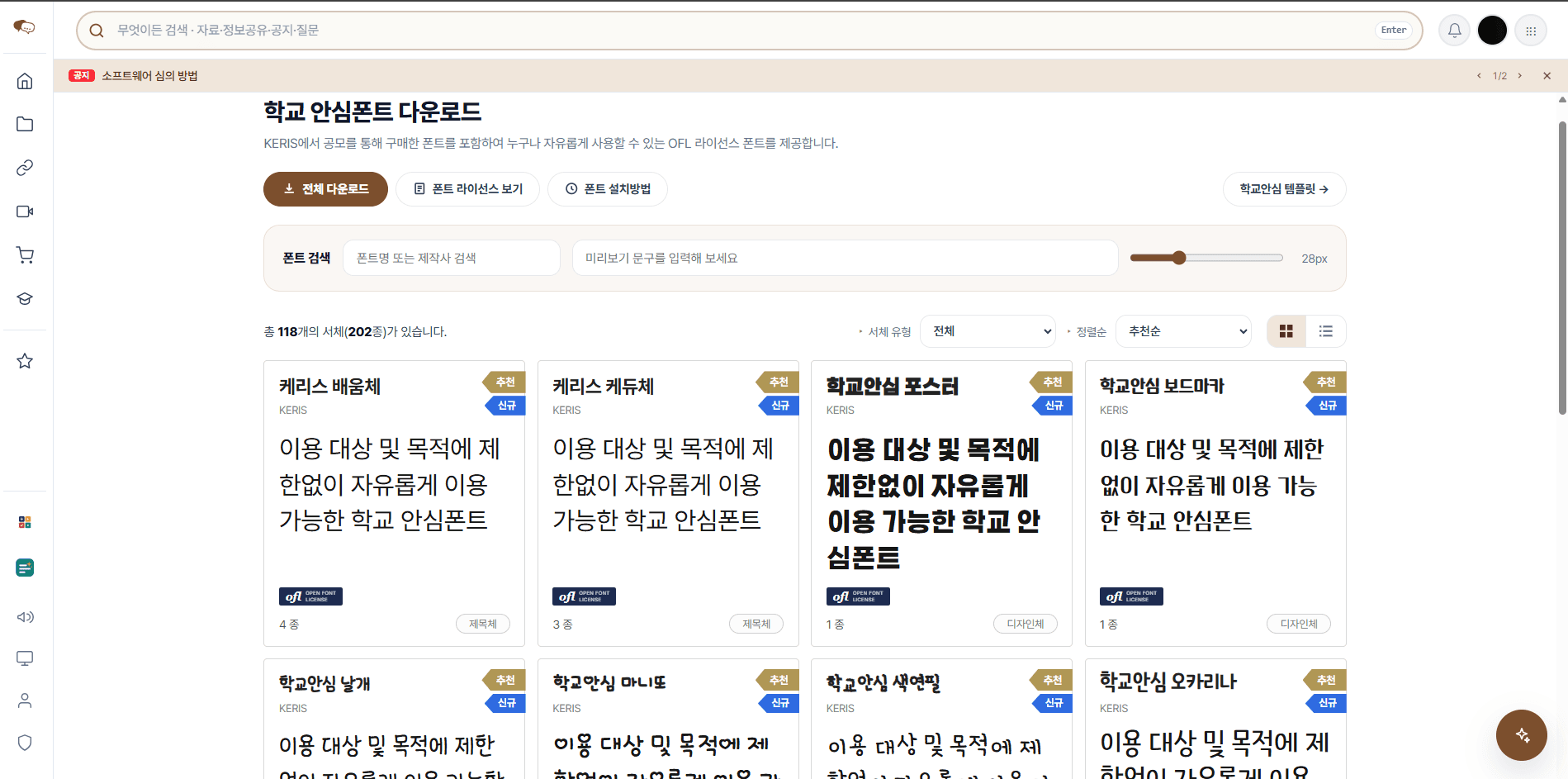Close the notice banner
Image resolution: width=1568 pixels, height=779 pixels.
click(1547, 76)
